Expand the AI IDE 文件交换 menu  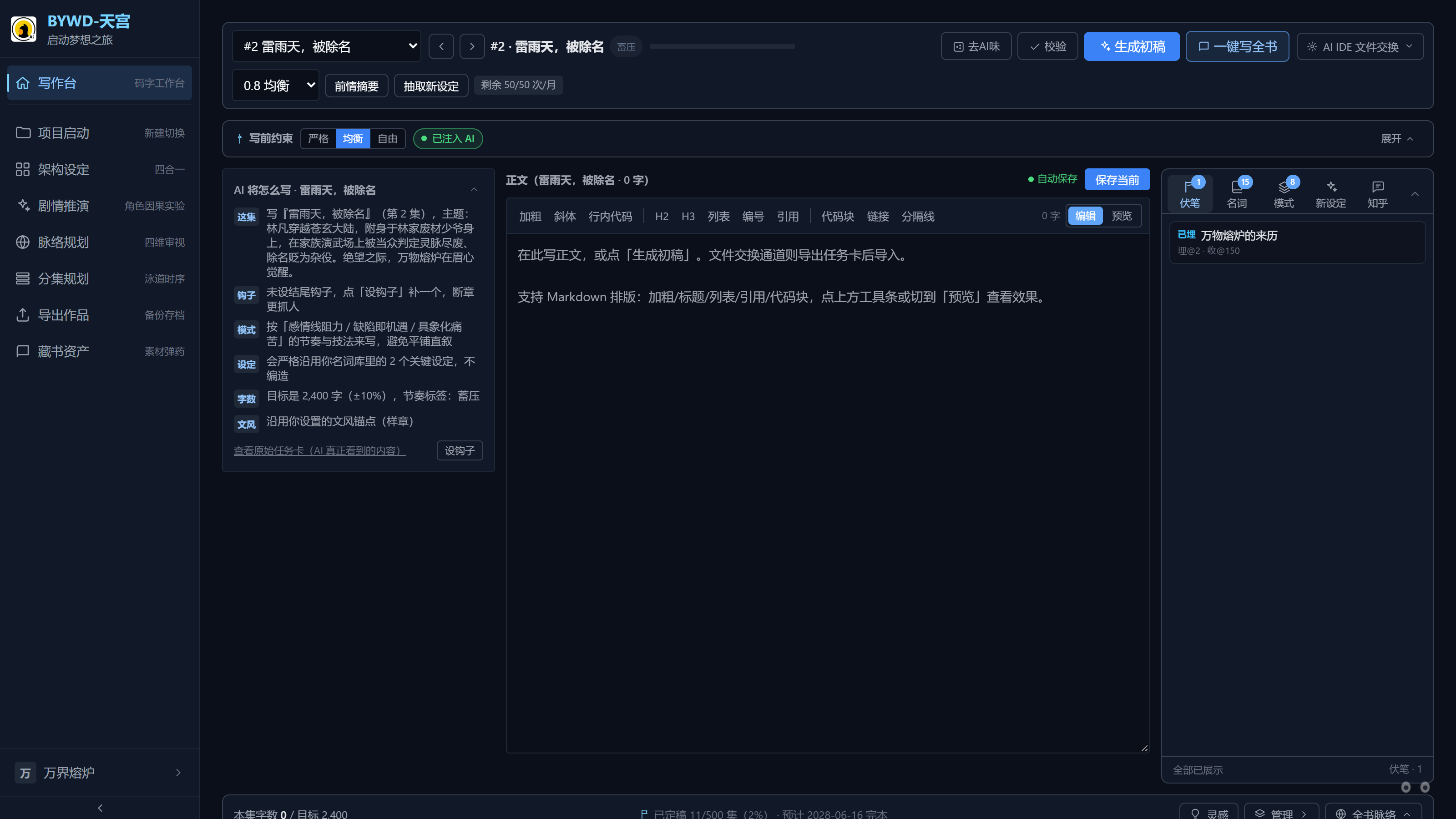(x=1360, y=46)
